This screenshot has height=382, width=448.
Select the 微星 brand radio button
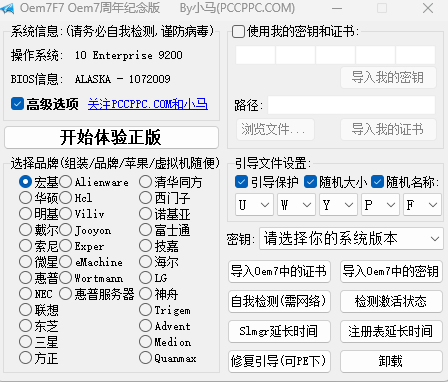(x=25, y=262)
